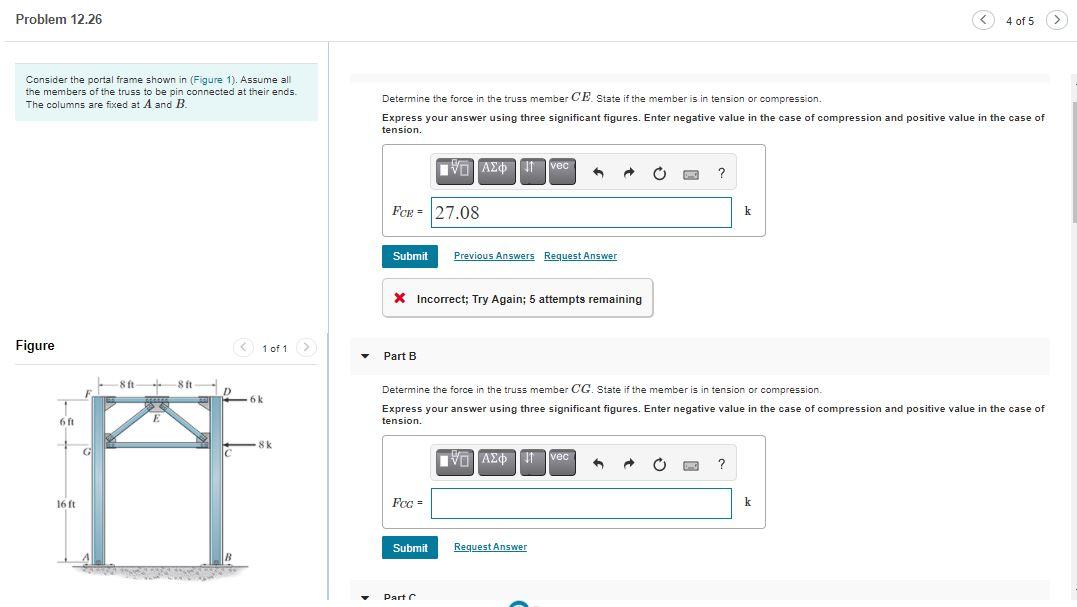Click the 'Figure' panel heading
1077x607 pixels.
35,345
